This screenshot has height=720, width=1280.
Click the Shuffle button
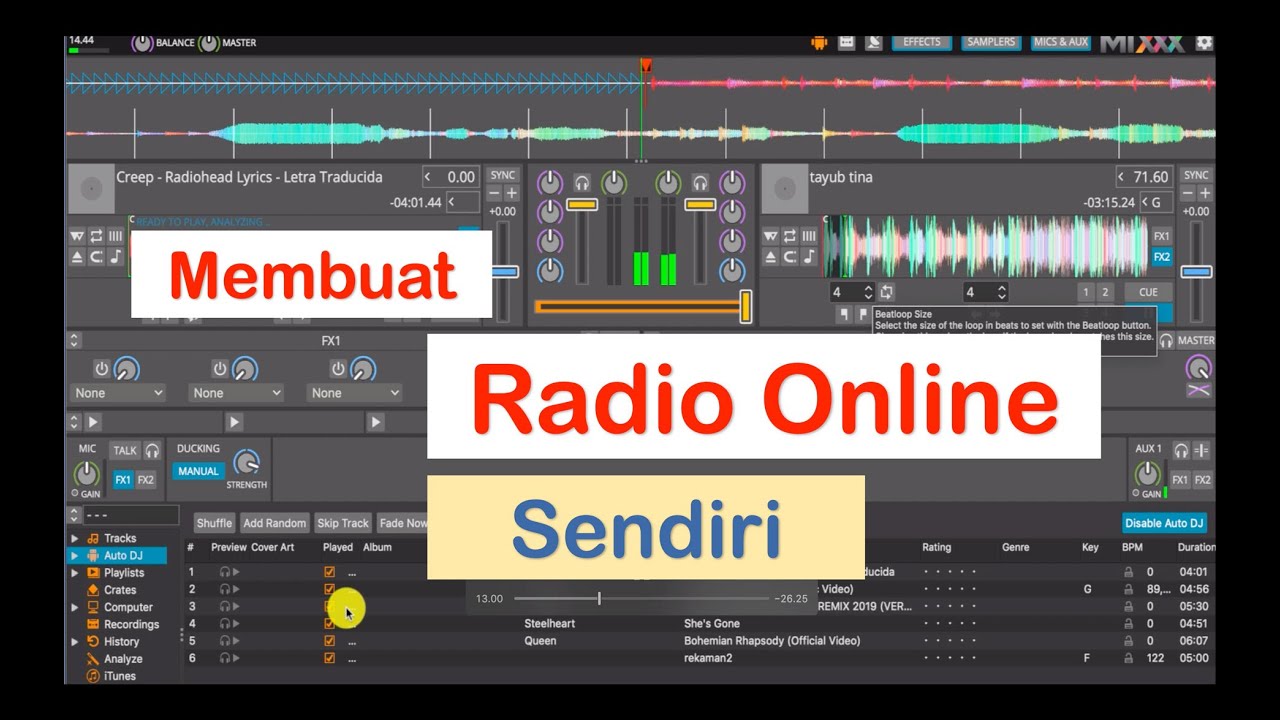click(x=214, y=523)
